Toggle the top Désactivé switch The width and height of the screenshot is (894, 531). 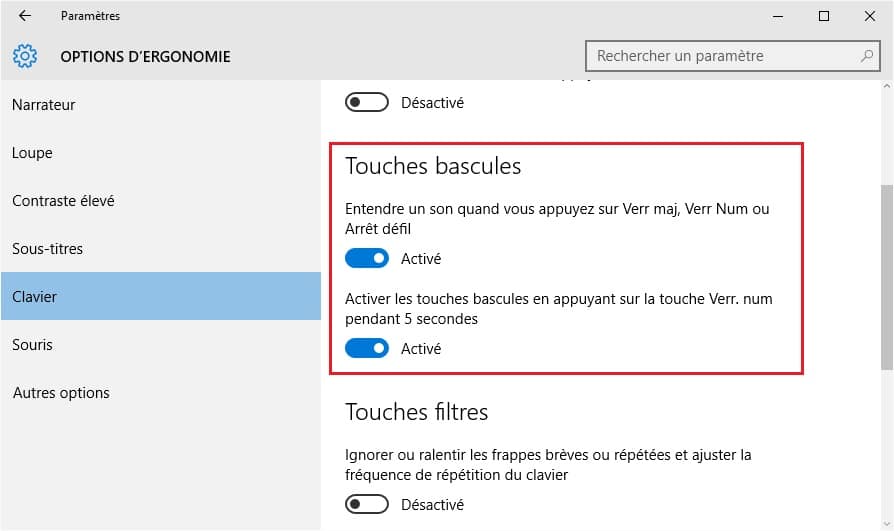point(367,102)
